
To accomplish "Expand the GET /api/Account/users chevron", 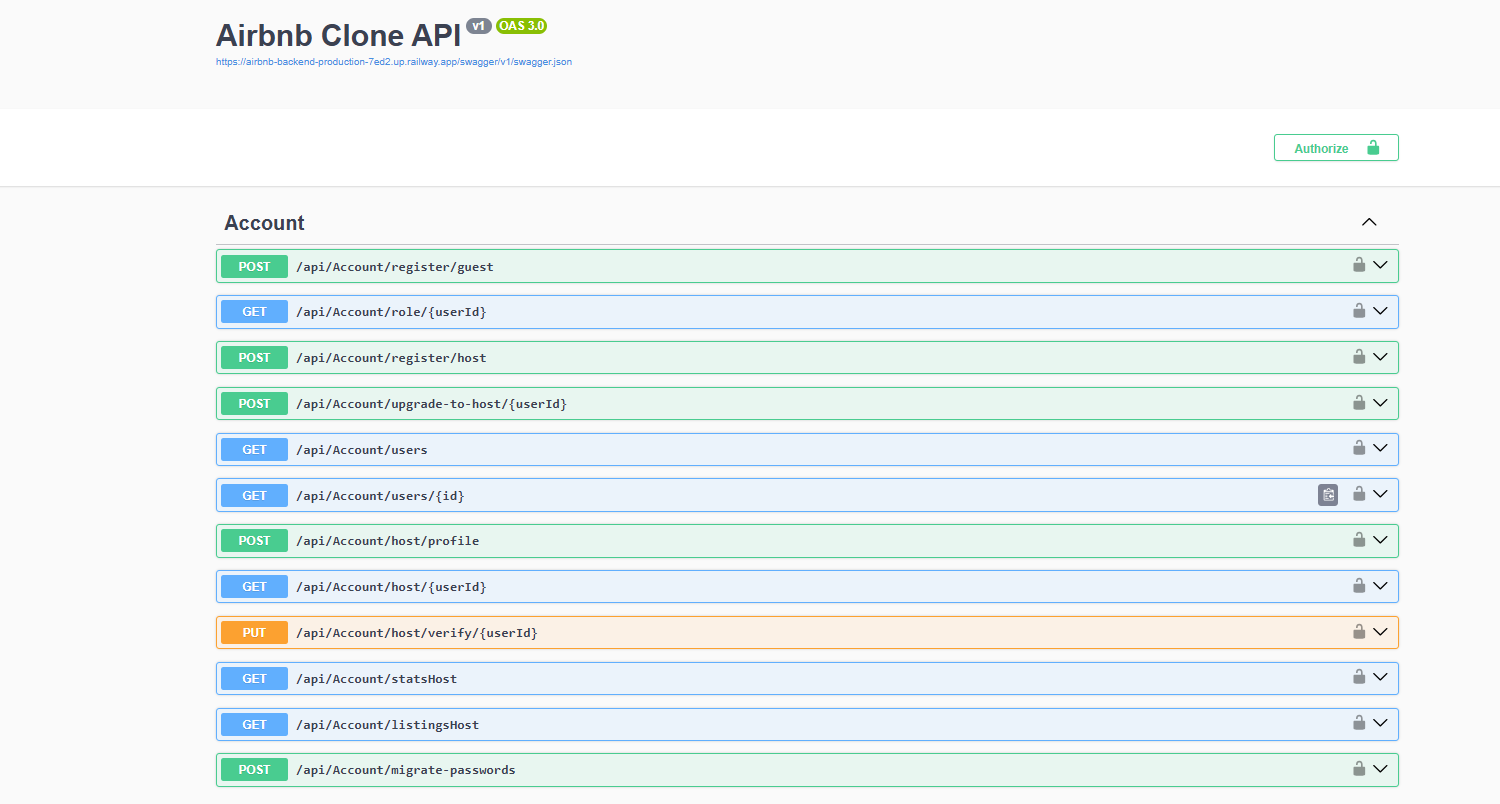I will [x=1381, y=448].
